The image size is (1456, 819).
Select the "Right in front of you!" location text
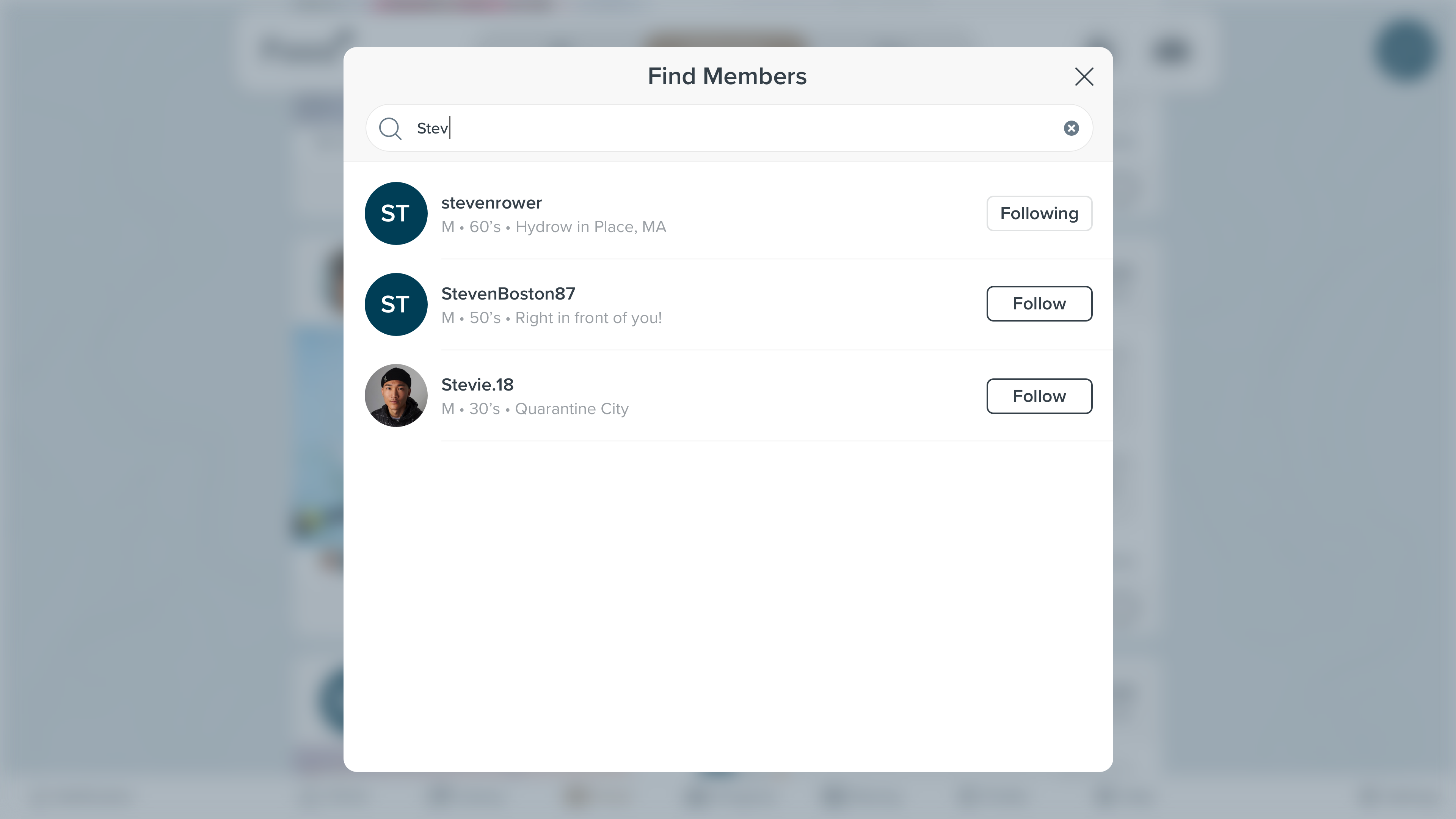[x=588, y=318]
